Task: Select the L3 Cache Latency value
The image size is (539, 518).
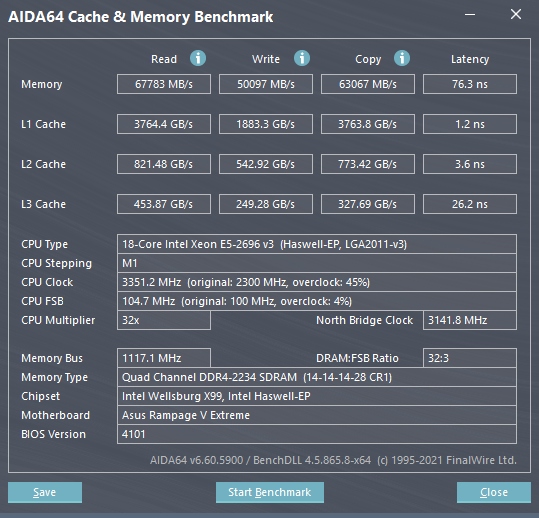Action: (x=470, y=204)
